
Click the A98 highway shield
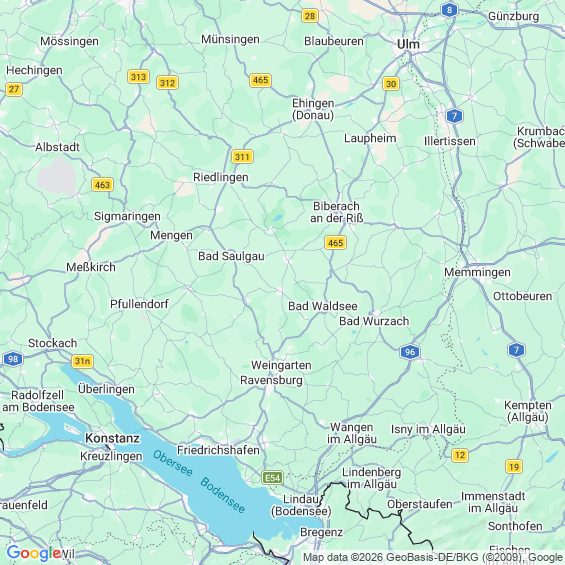13,359
